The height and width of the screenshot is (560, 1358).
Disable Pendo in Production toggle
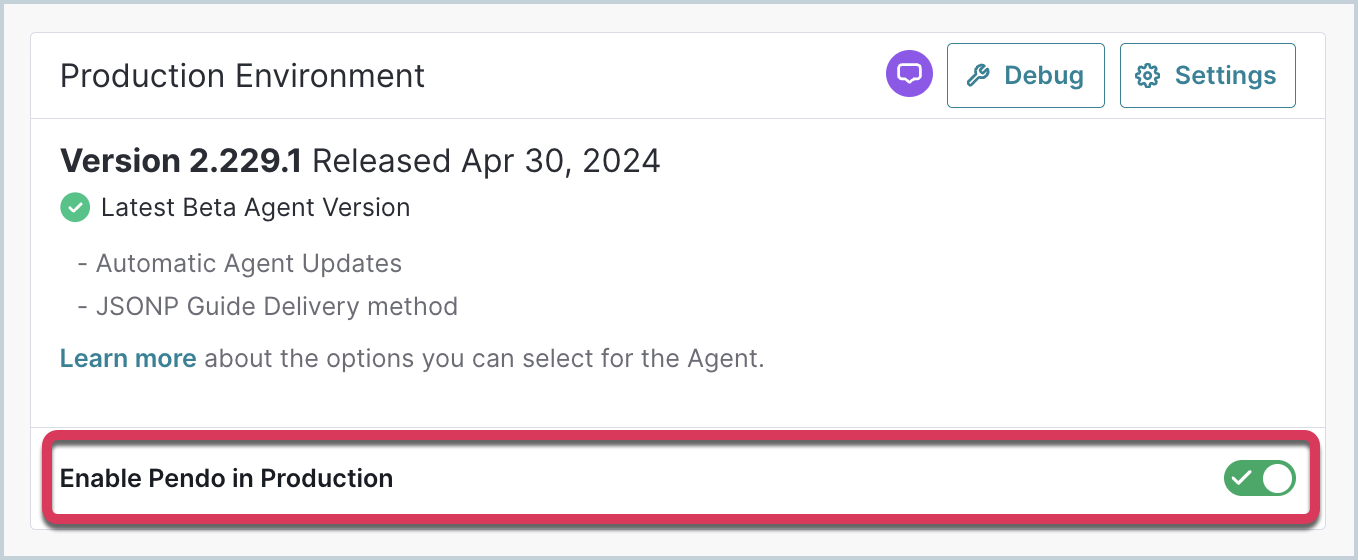tap(1259, 478)
